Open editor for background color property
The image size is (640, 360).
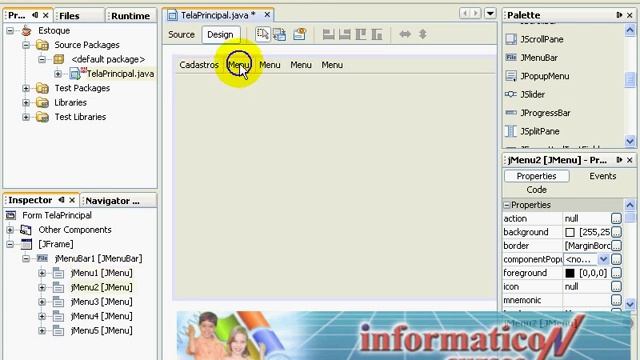616,232
